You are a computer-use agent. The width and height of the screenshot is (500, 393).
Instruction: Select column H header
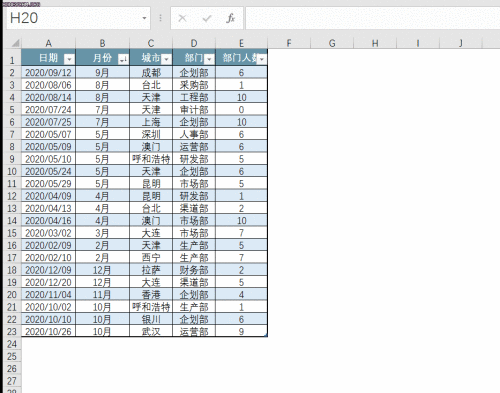pos(375,43)
